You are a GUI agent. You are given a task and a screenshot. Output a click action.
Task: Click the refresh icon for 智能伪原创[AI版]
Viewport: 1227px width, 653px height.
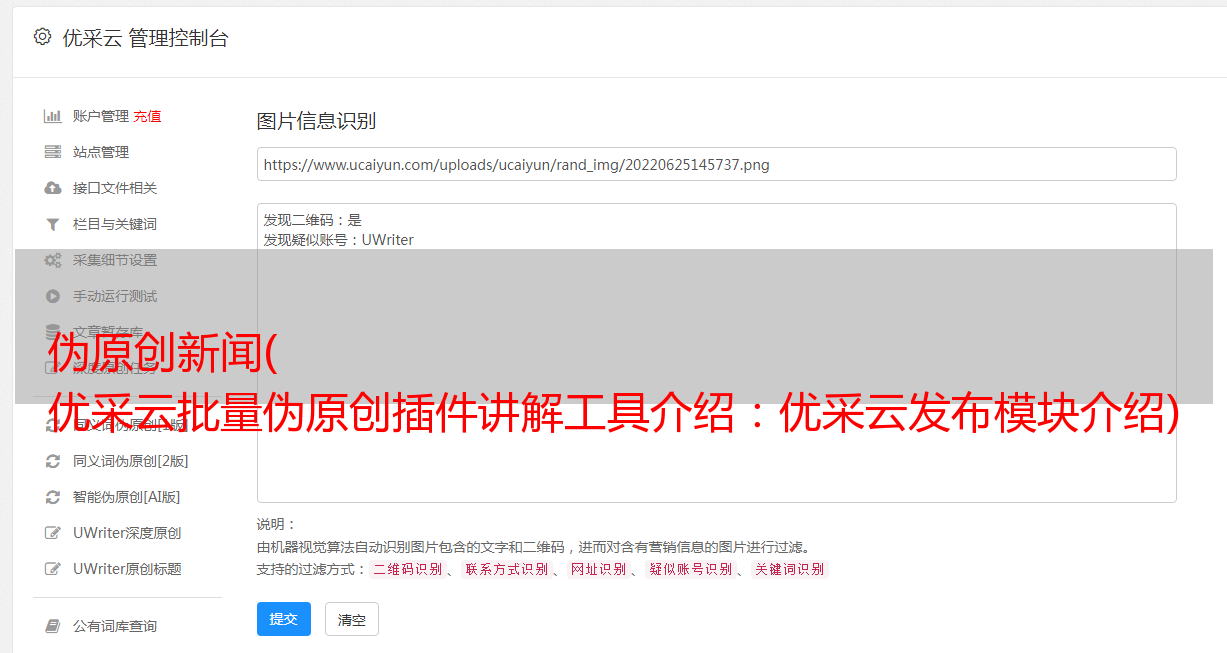(x=53, y=497)
